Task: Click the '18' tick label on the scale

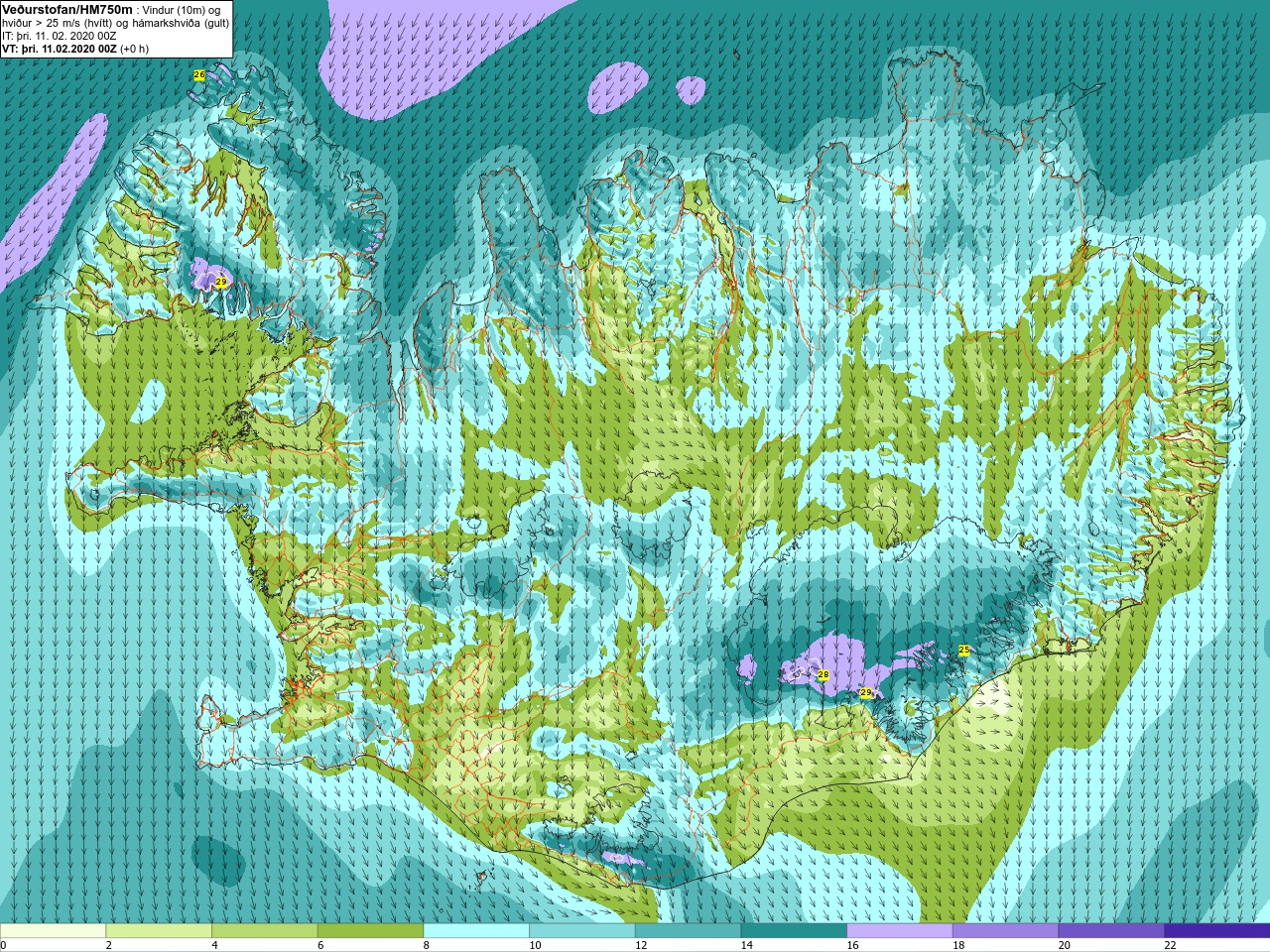Action: (958, 945)
